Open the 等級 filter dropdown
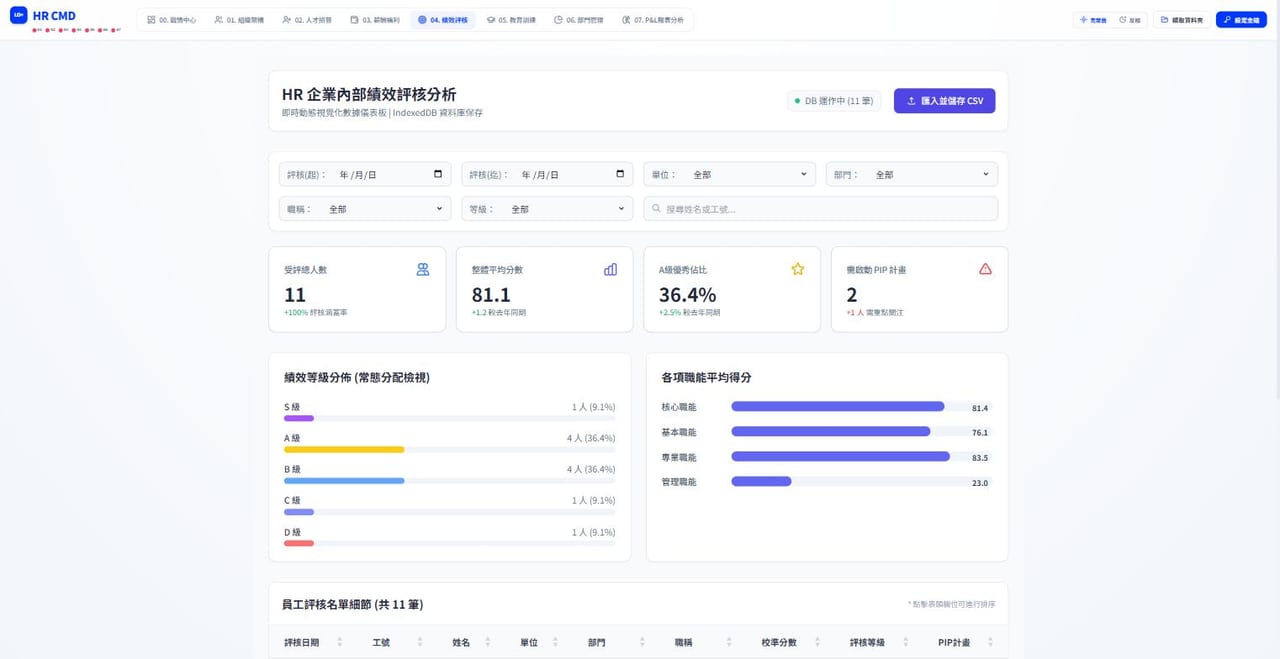 (547, 209)
